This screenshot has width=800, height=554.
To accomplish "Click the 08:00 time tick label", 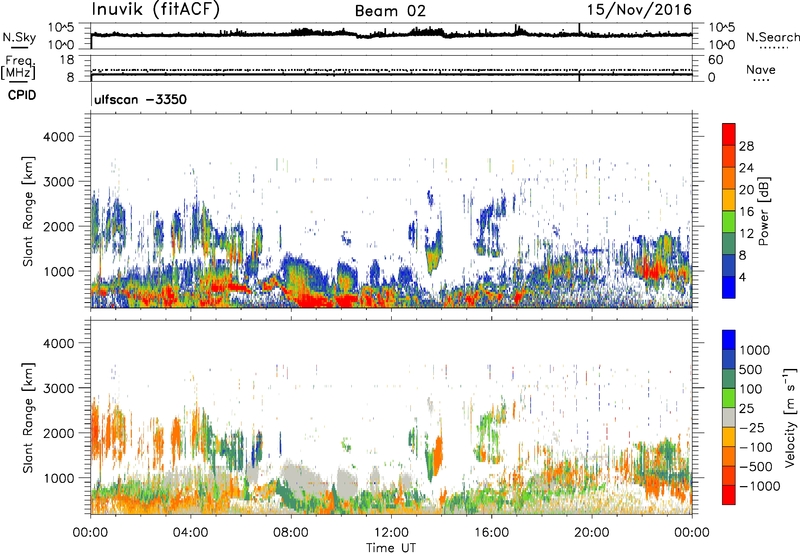I will (291, 533).
